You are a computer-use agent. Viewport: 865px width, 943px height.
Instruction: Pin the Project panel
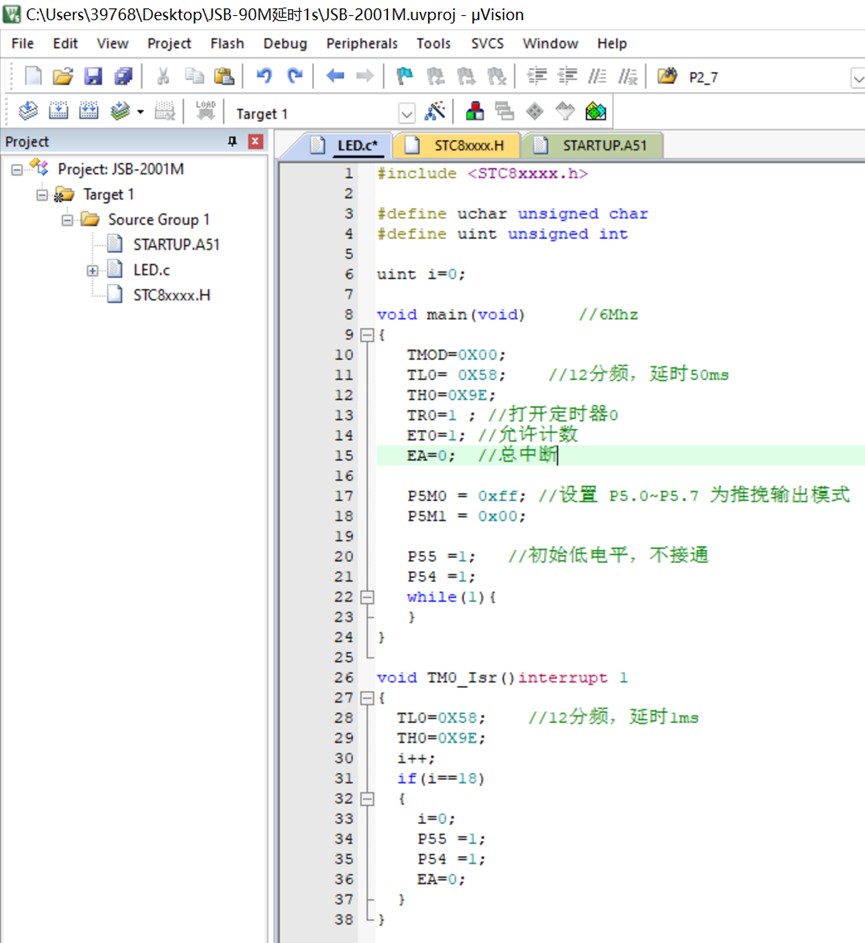tap(232, 141)
